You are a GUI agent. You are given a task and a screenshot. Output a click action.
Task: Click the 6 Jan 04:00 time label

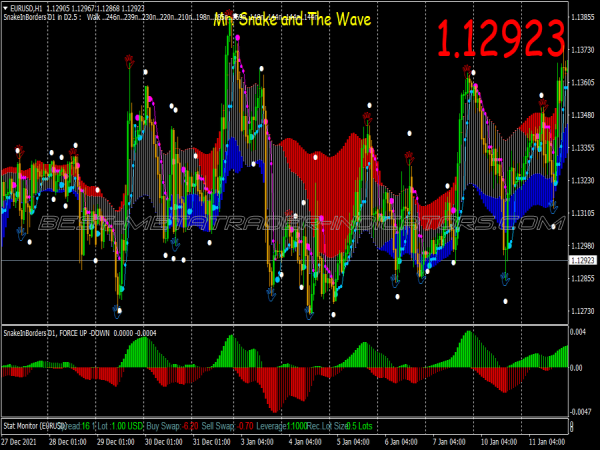tap(401, 442)
